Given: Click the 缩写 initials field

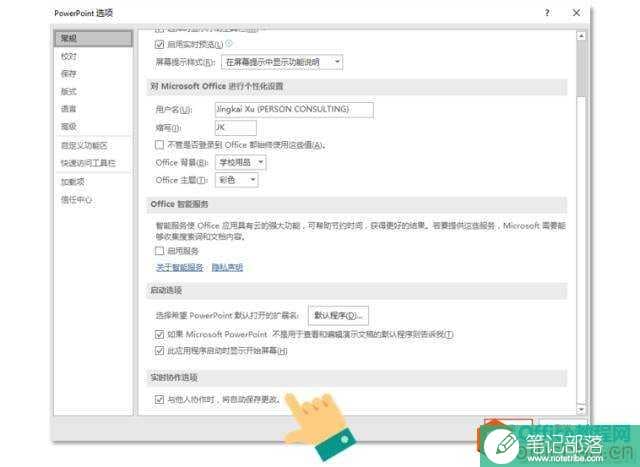Looking at the screenshot, I should (x=236, y=127).
